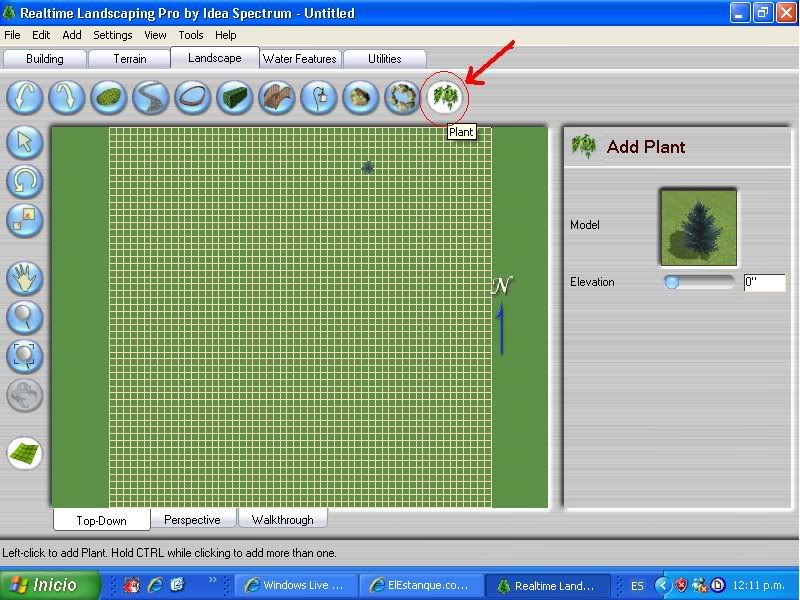This screenshot has width=800, height=600.
Task: Click the ES language indicator
Action: (637, 586)
